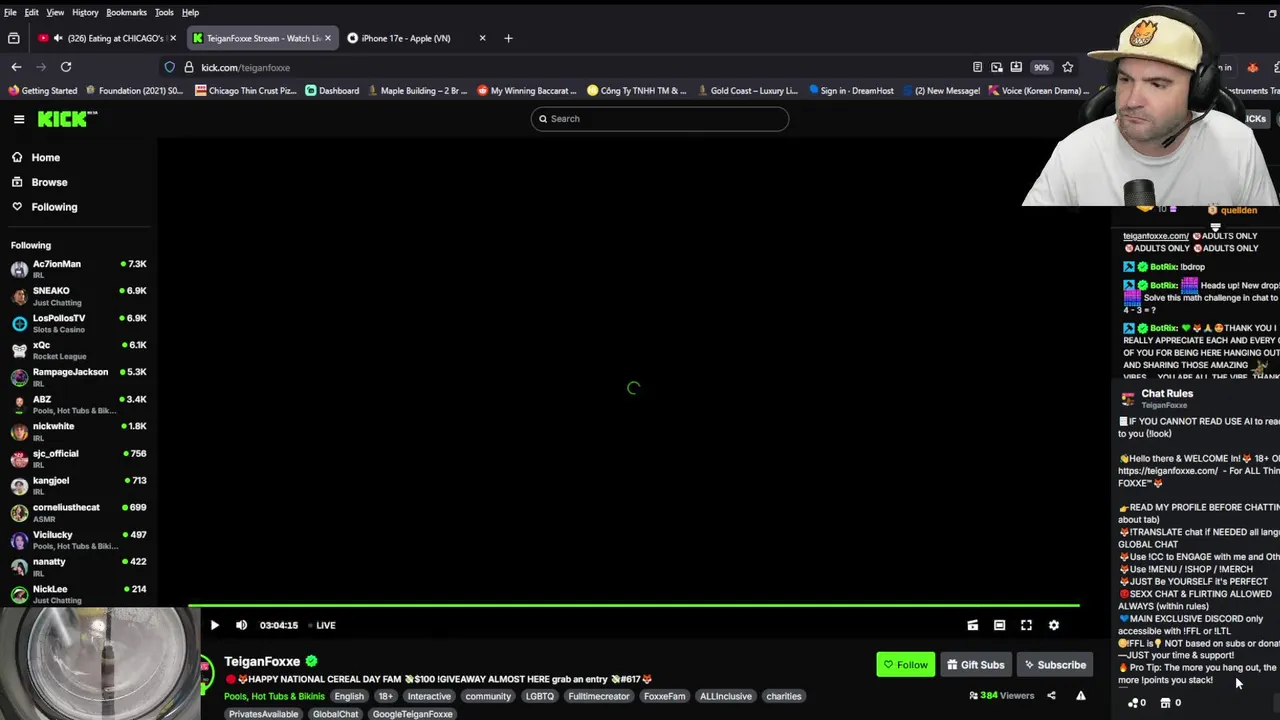Open Ac7ionMan channel in Following list
The width and height of the screenshot is (1280, 720).
tap(78, 269)
